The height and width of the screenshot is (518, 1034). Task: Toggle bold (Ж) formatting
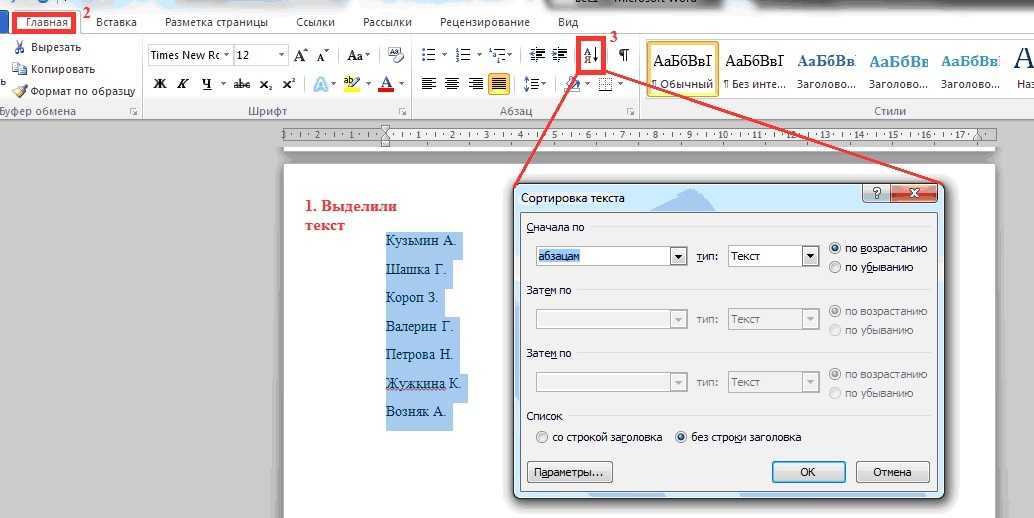pos(160,84)
